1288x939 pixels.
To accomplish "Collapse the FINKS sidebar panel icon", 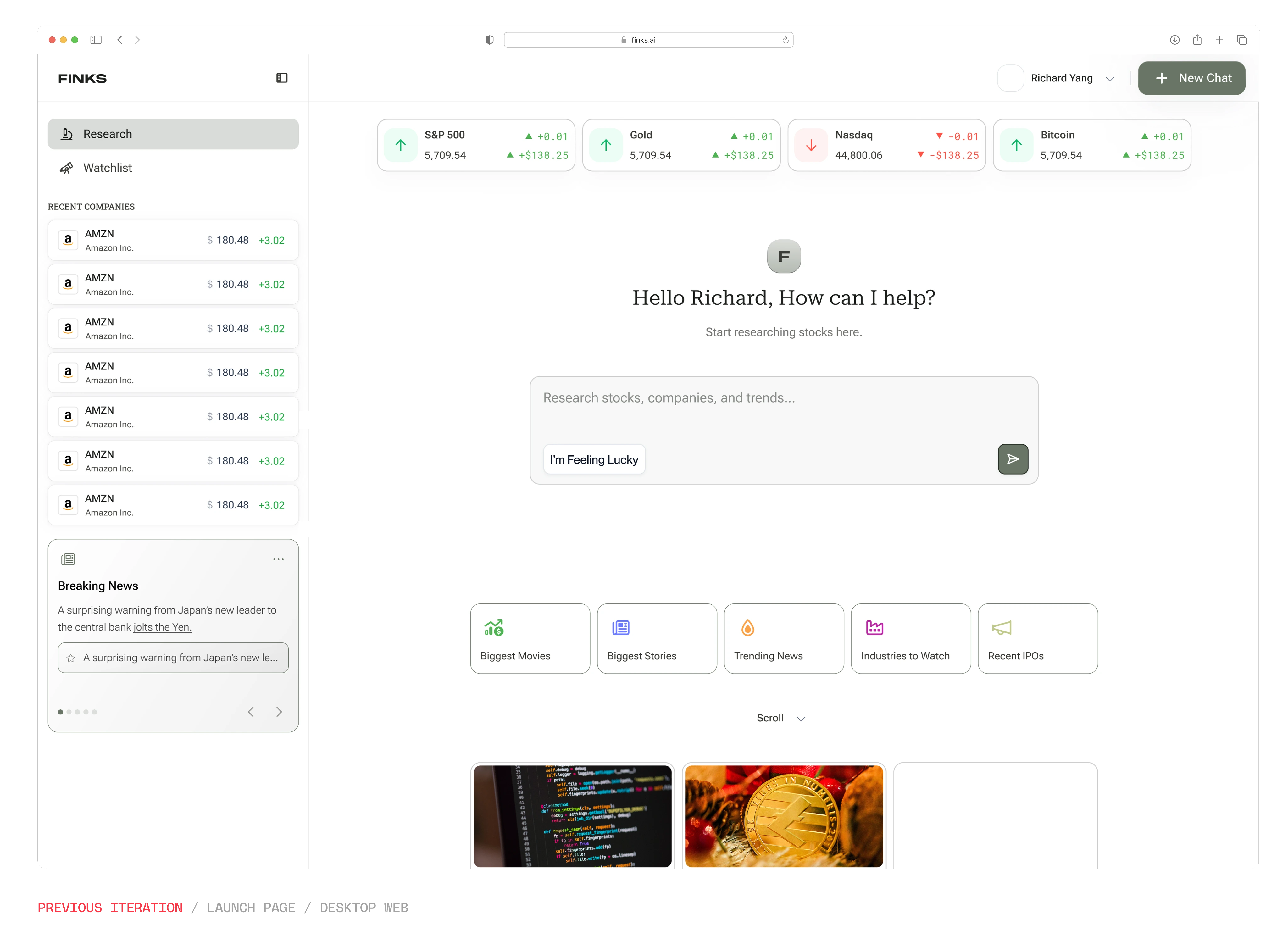I will click(x=282, y=78).
